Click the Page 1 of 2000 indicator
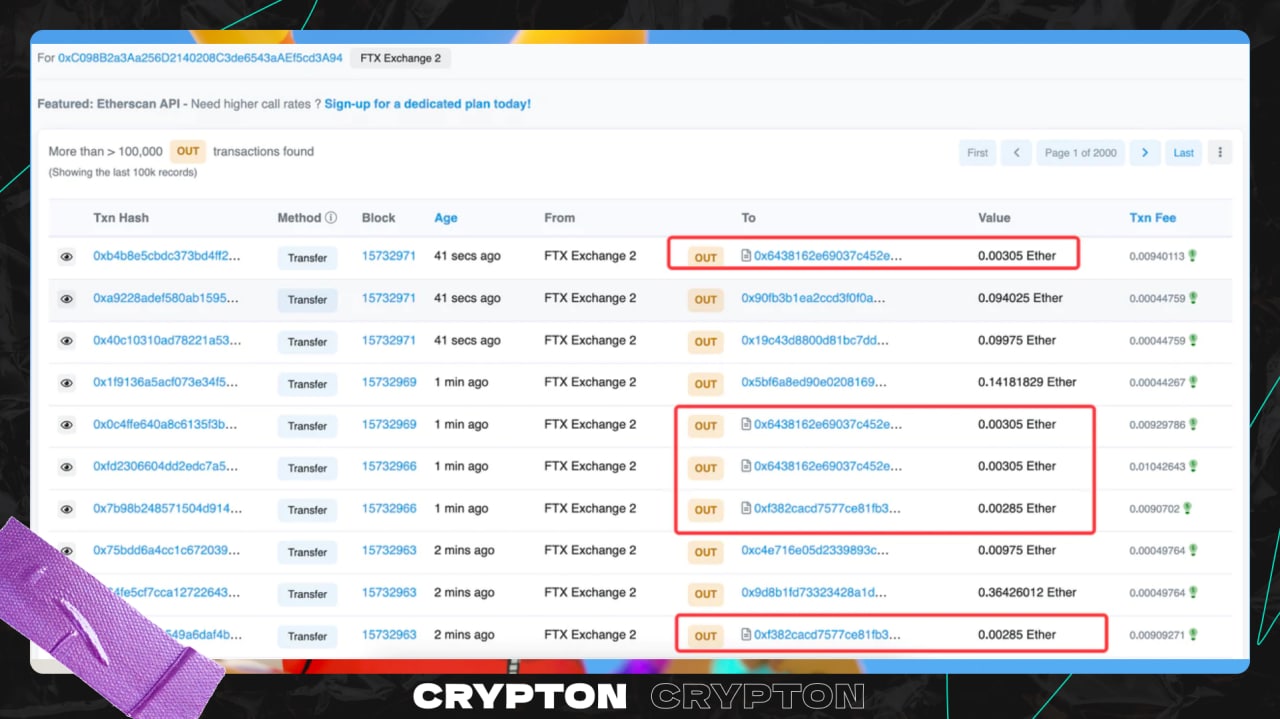Viewport: 1280px width, 719px height. point(1080,153)
